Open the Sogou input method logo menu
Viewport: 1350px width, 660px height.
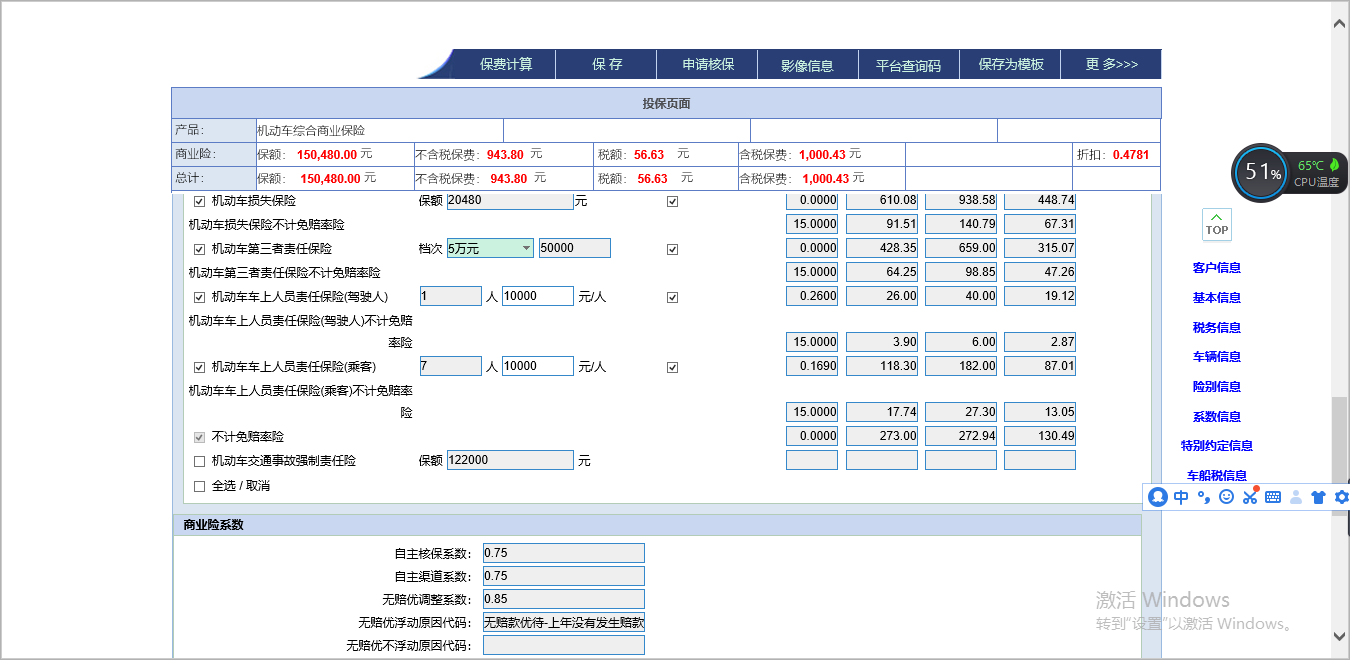click(1158, 496)
